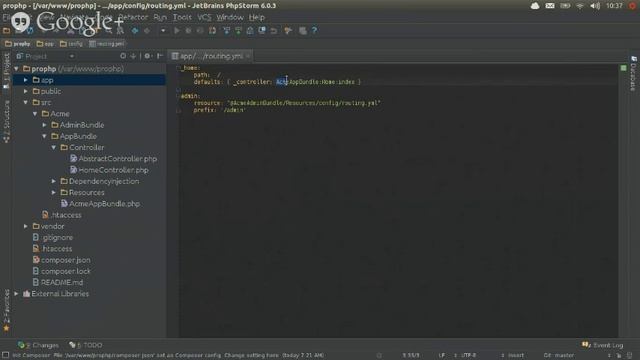
Task: Hide the Project panel with the hide icon
Action: click(160, 56)
